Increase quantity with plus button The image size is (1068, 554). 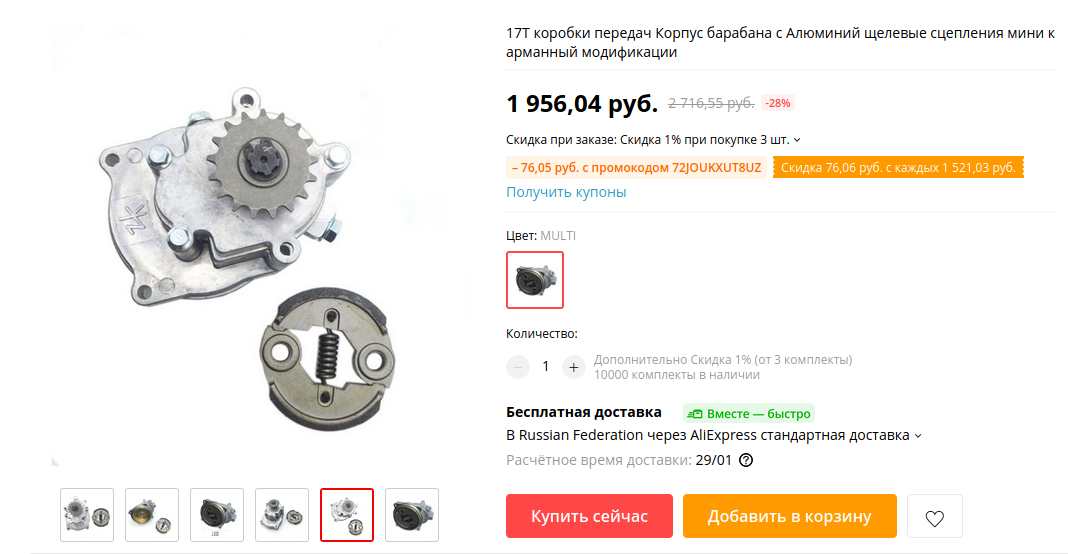574,367
